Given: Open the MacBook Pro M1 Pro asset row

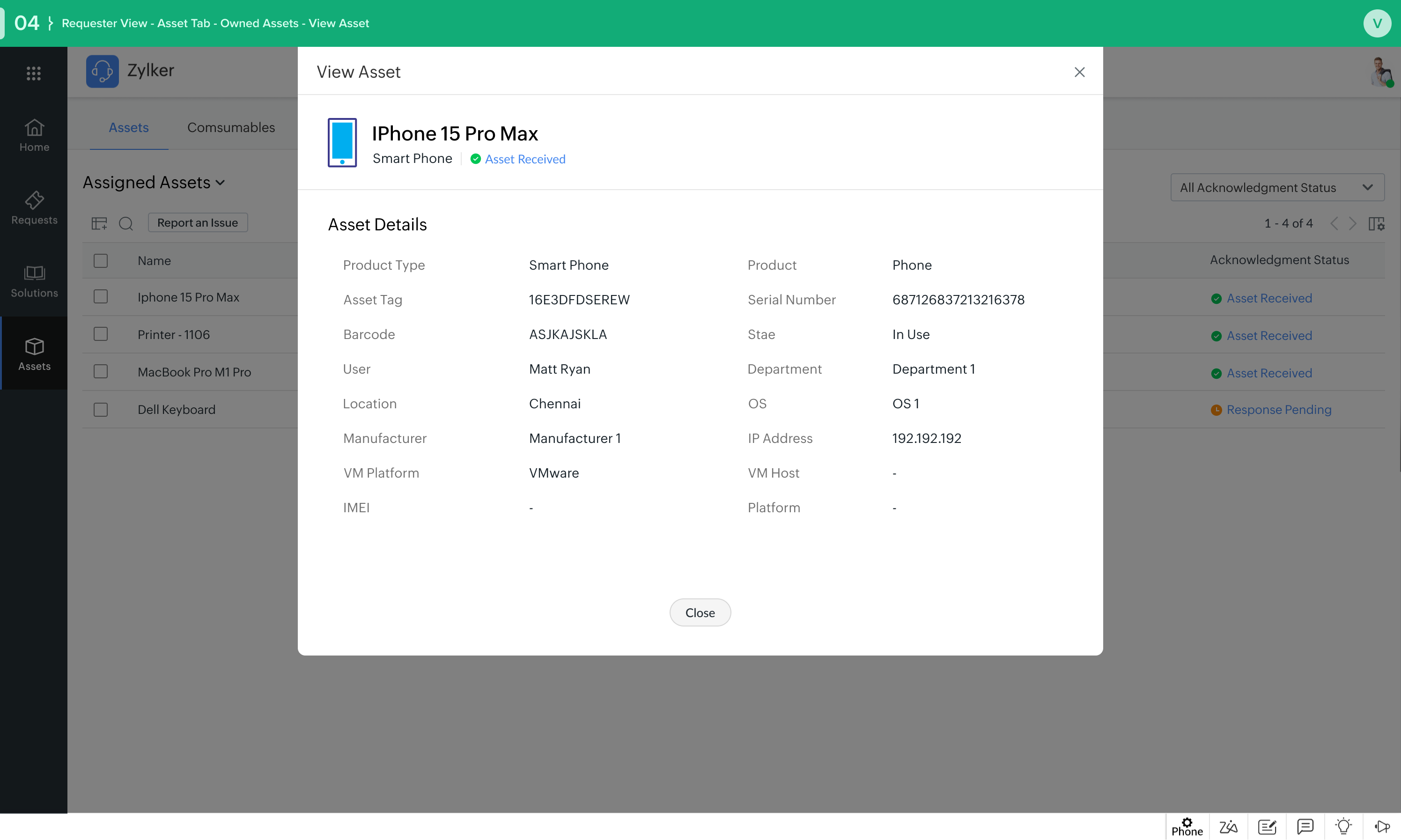Looking at the screenshot, I should (194, 372).
